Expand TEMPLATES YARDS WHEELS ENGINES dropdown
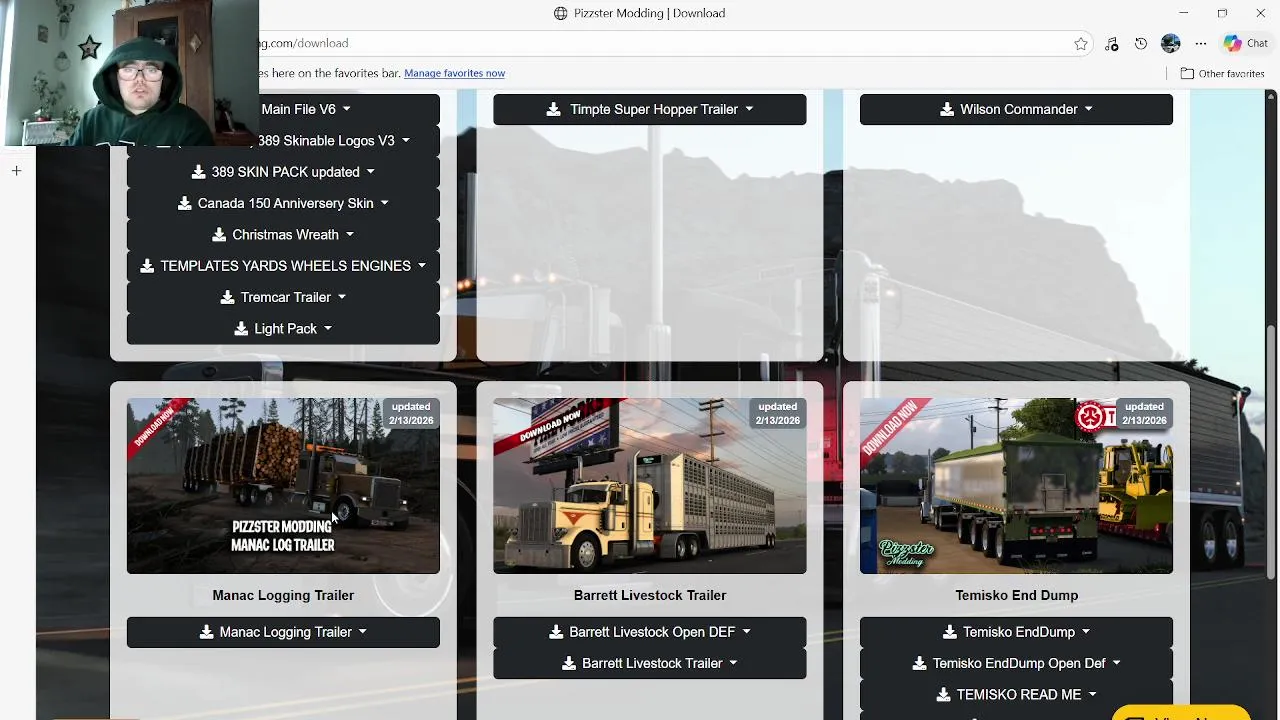The height and width of the screenshot is (720, 1280). tap(283, 266)
